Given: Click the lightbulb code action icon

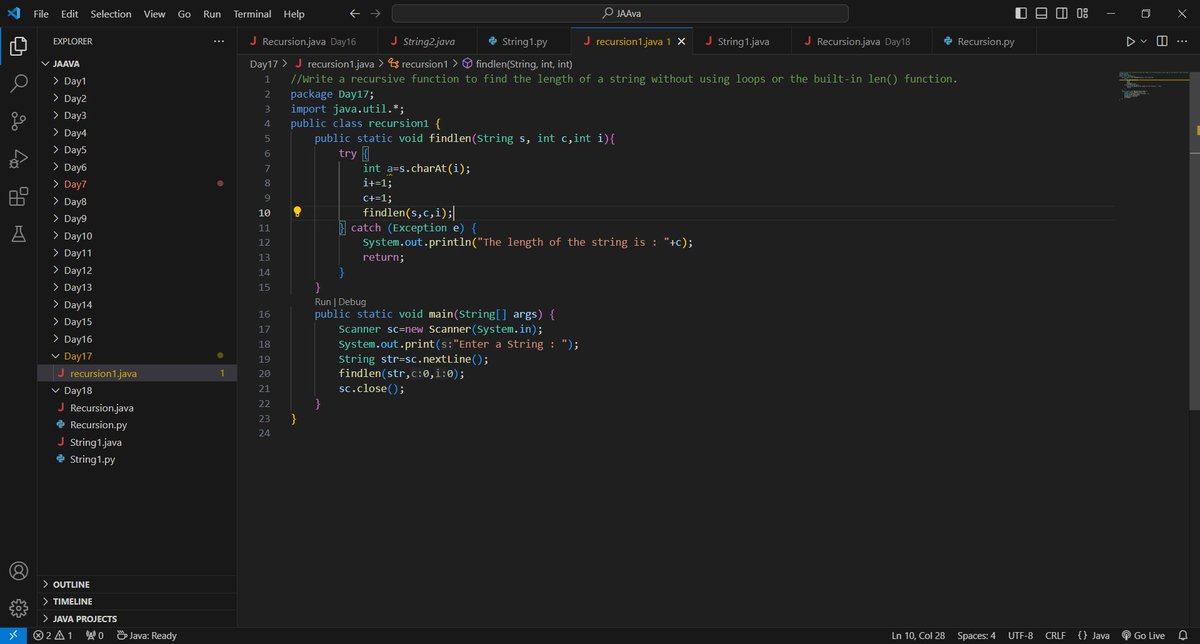Looking at the screenshot, I should [x=297, y=212].
